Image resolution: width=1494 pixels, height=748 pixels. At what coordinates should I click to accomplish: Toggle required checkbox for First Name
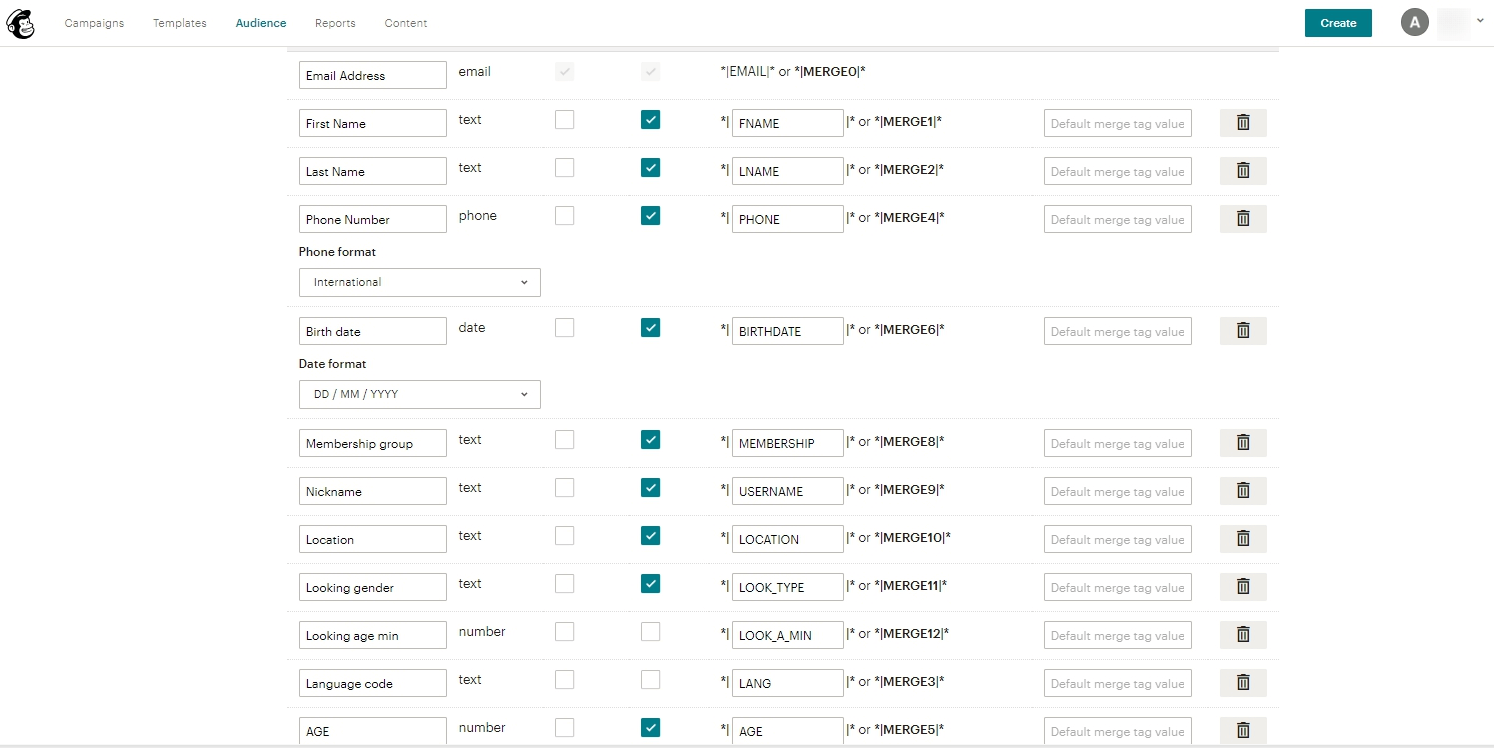pyautogui.click(x=565, y=120)
